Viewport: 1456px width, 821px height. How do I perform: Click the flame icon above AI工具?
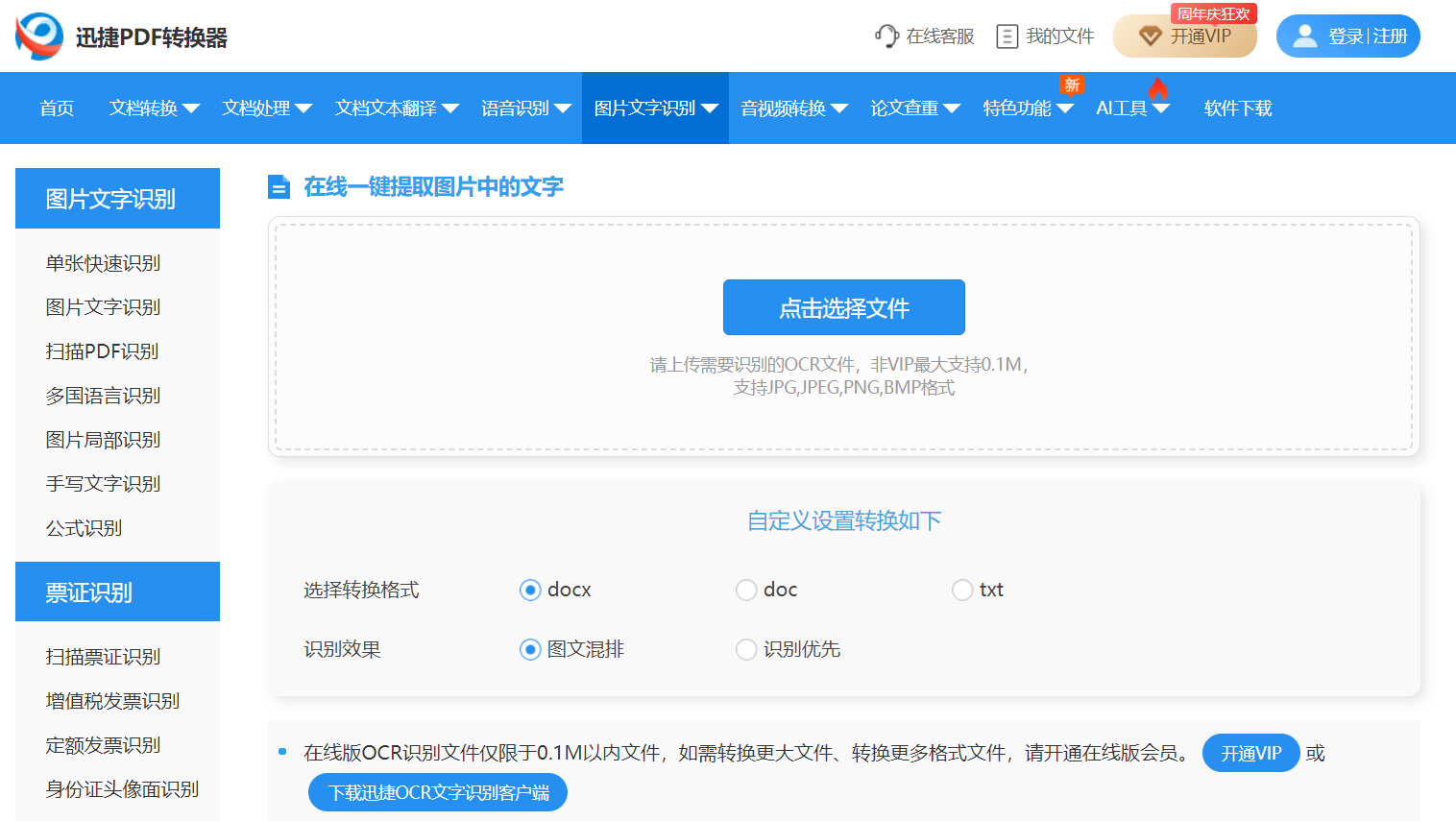(x=1158, y=88)
